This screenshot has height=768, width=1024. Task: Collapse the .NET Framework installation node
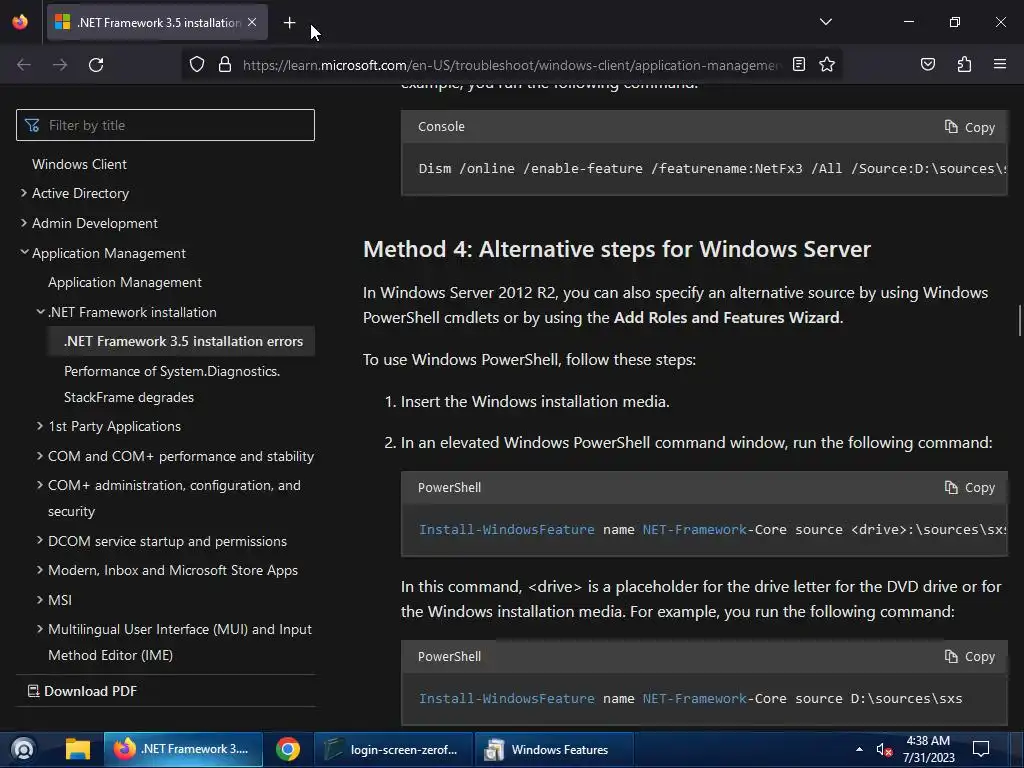[x=40, y=312]
